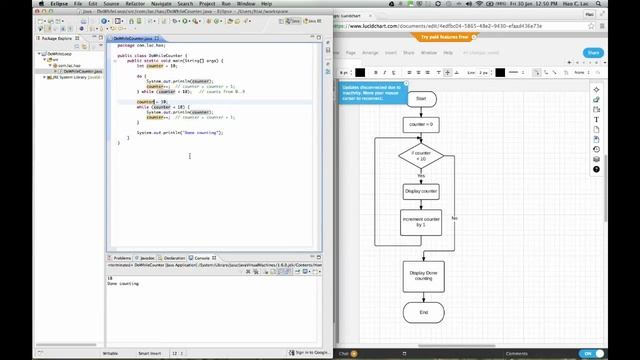640x360 pixels.
Task: Open the line style dropdown
Action: tap(516, 73)
